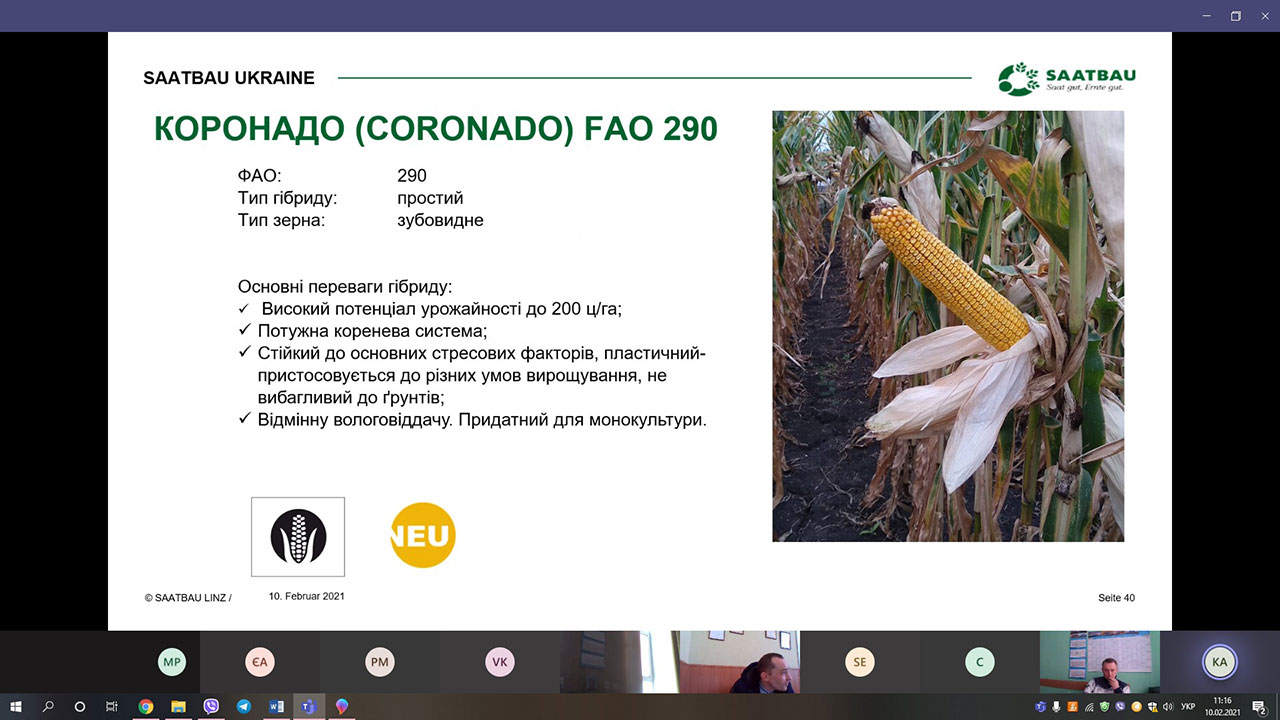Click value 'зубовидне'
Viewport: 1280px width, 720px height.
click(x=440, y=220)
